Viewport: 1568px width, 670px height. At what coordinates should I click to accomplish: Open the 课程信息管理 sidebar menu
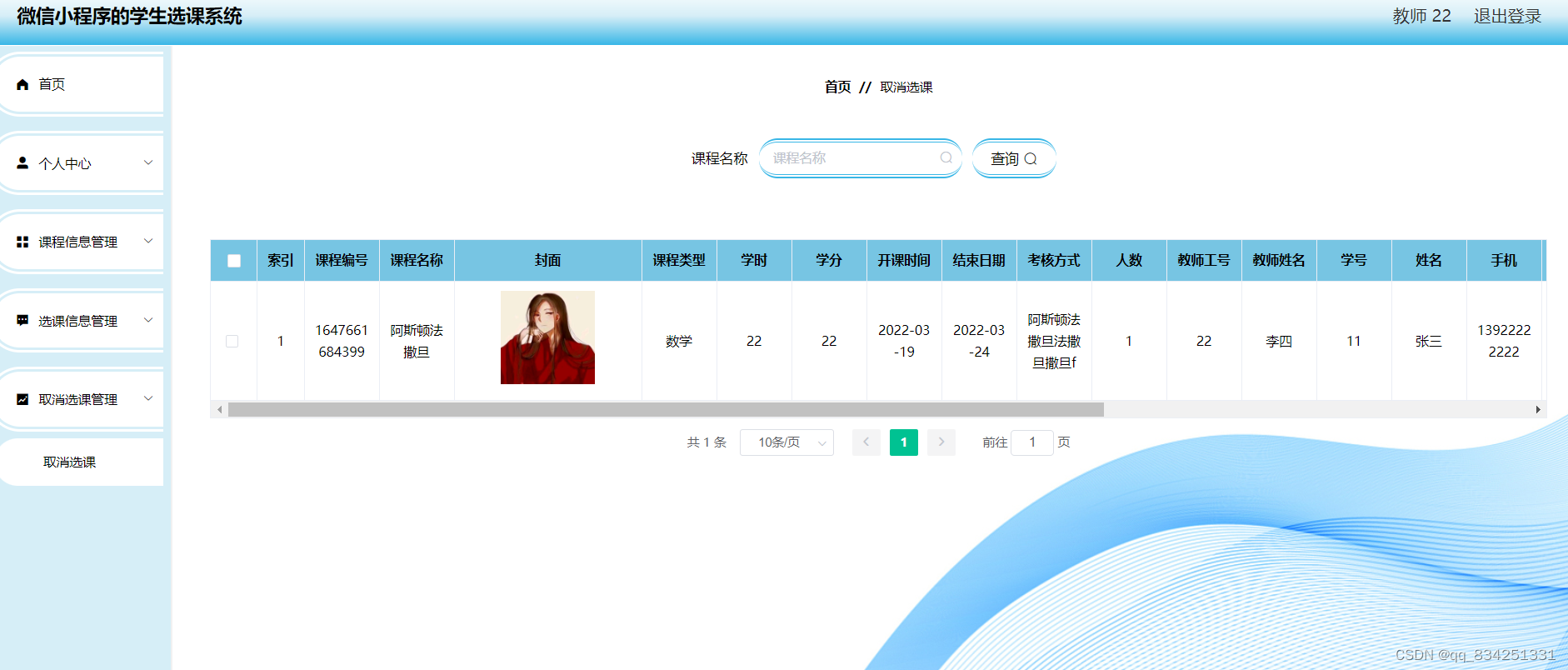82,242
